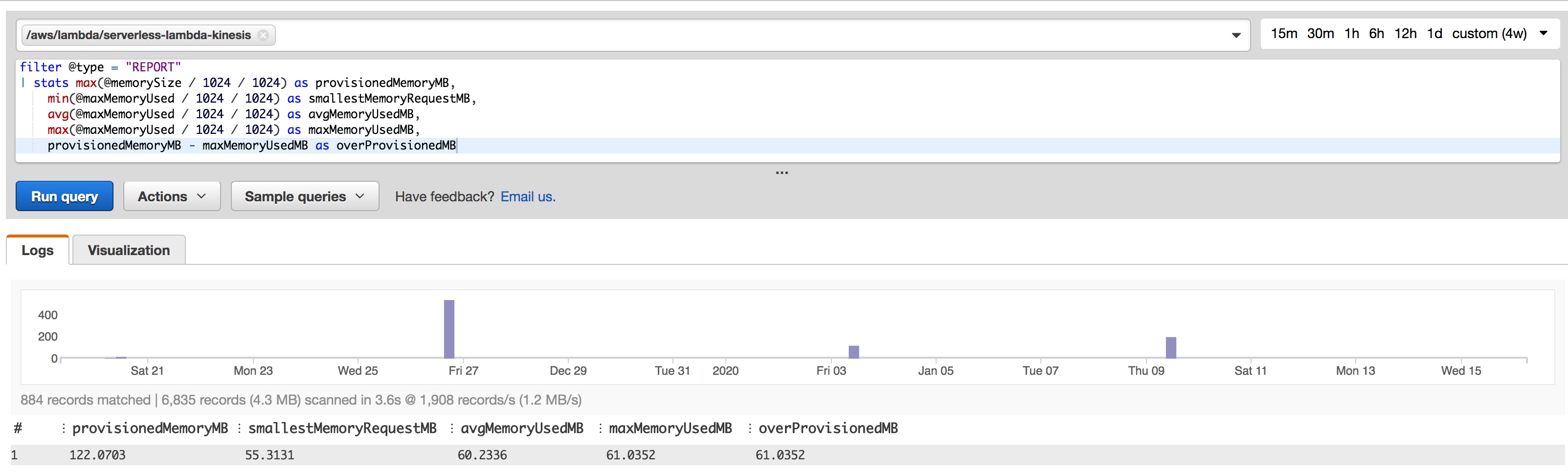Click the query editor resize handle dots

pos(782,173)
